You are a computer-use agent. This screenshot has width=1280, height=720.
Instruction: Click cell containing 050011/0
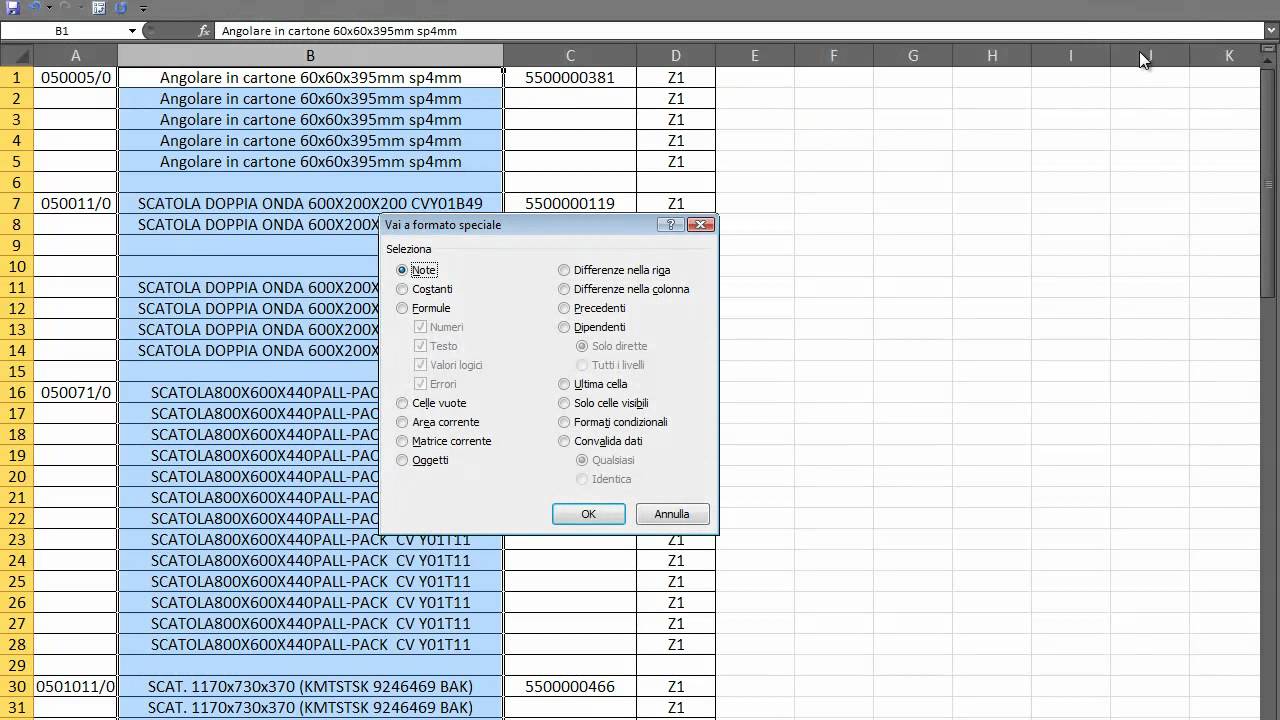76,203
